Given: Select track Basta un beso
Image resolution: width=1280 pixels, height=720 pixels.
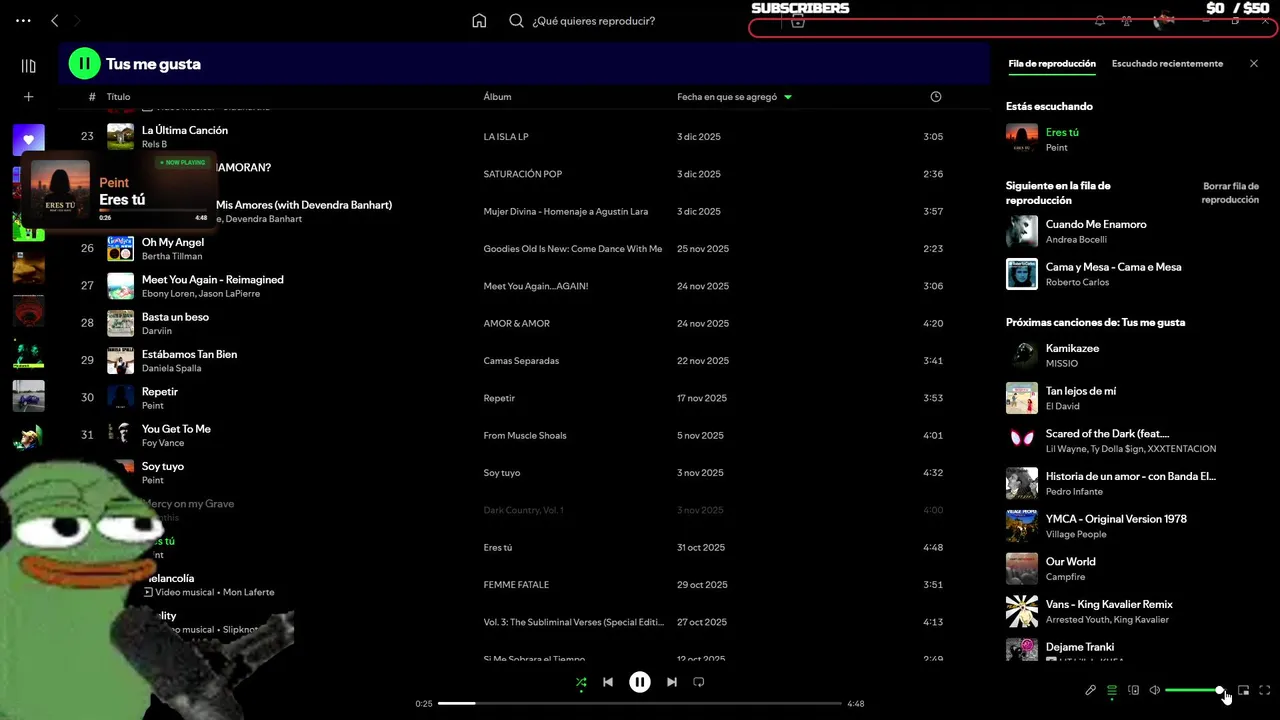Looking at the screenshot, I should coord(175,317).
